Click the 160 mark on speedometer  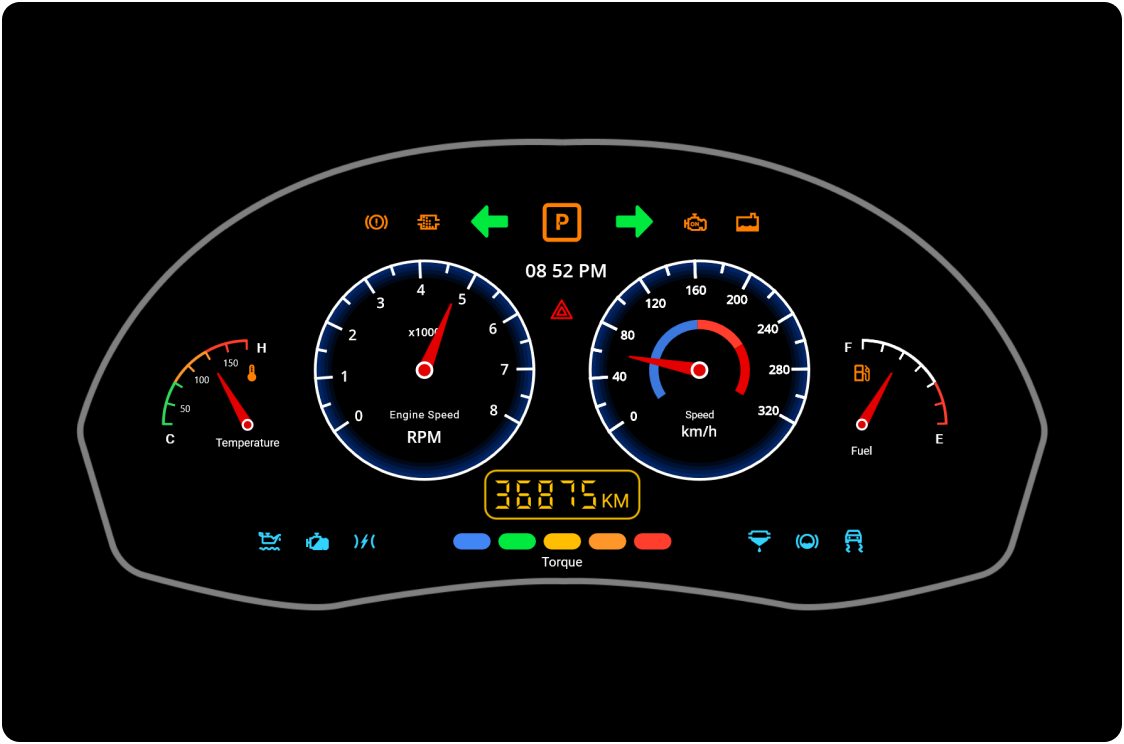click(x=695, y=290)
